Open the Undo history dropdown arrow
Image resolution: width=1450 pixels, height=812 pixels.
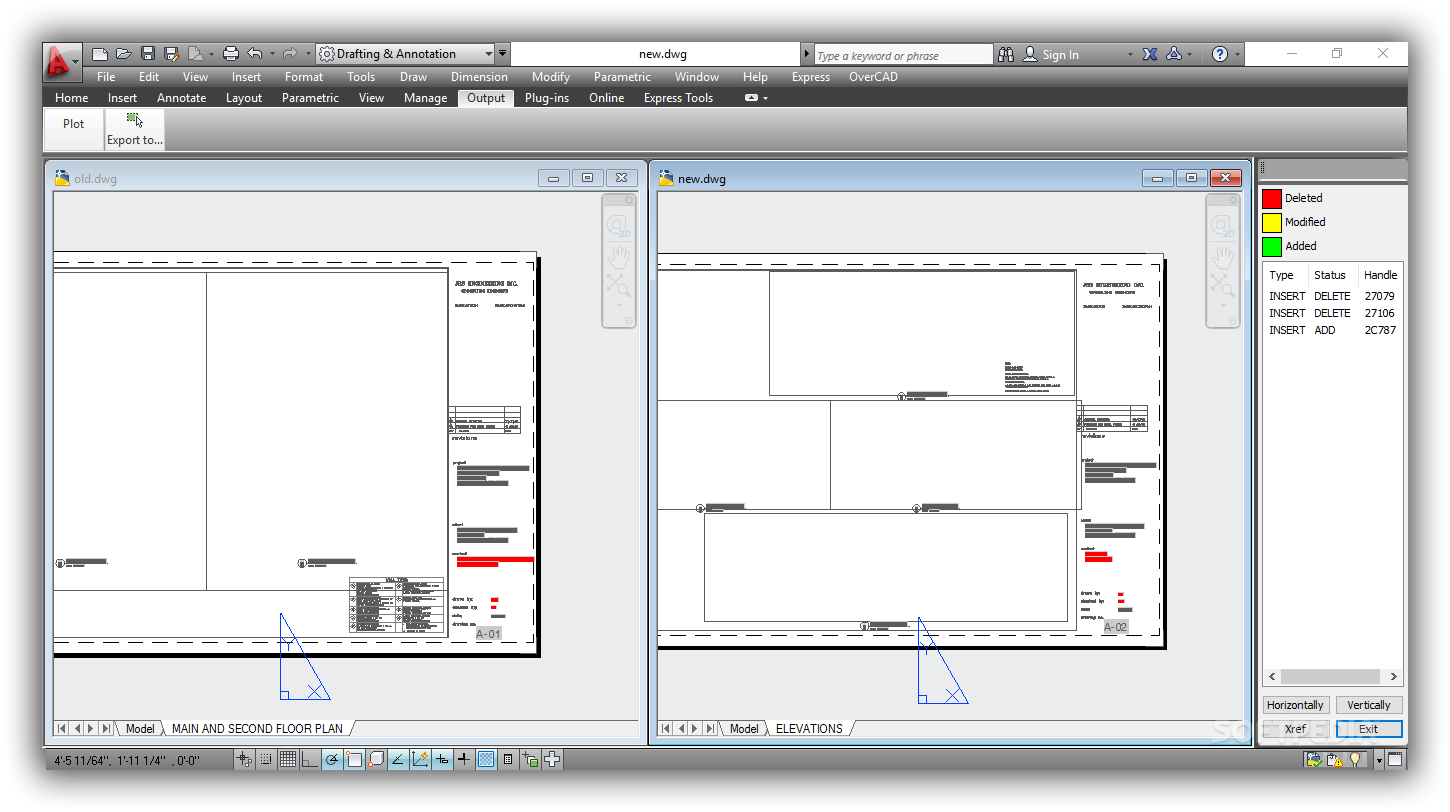click(x=271, y=54)
